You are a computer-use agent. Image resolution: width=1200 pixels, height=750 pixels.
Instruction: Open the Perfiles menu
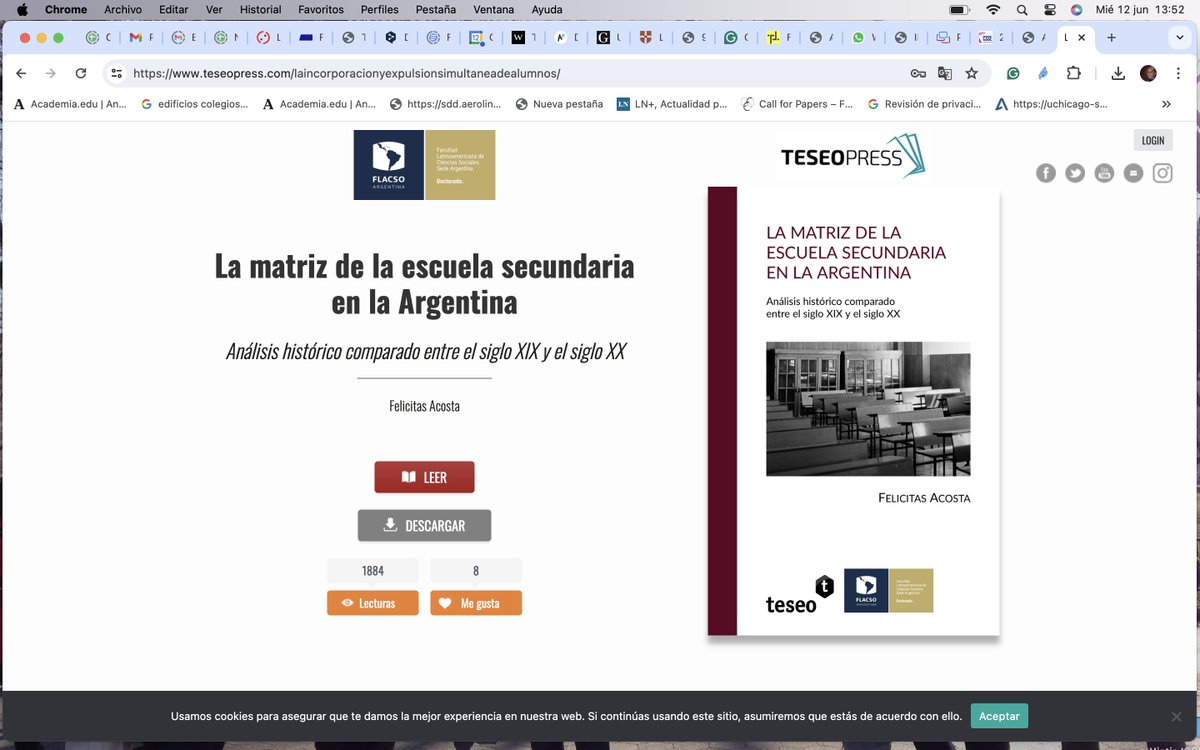pos(380,9)
